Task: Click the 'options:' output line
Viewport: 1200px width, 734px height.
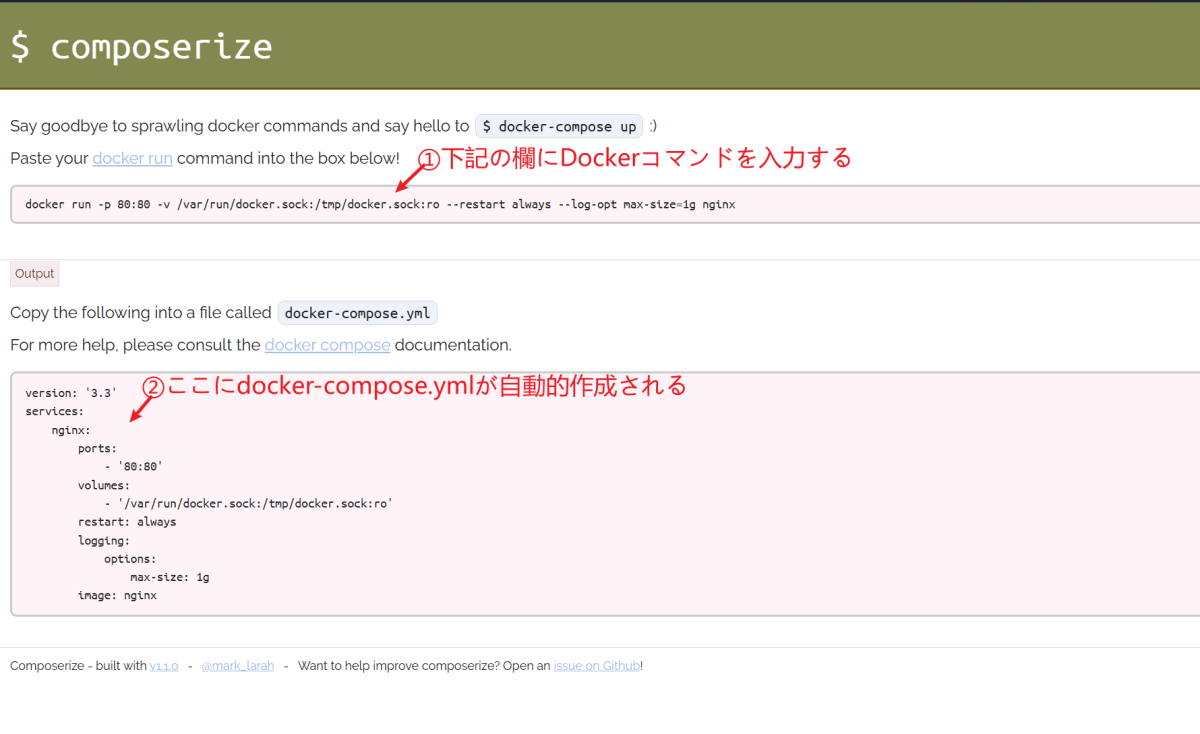Action: pos(130,559)
